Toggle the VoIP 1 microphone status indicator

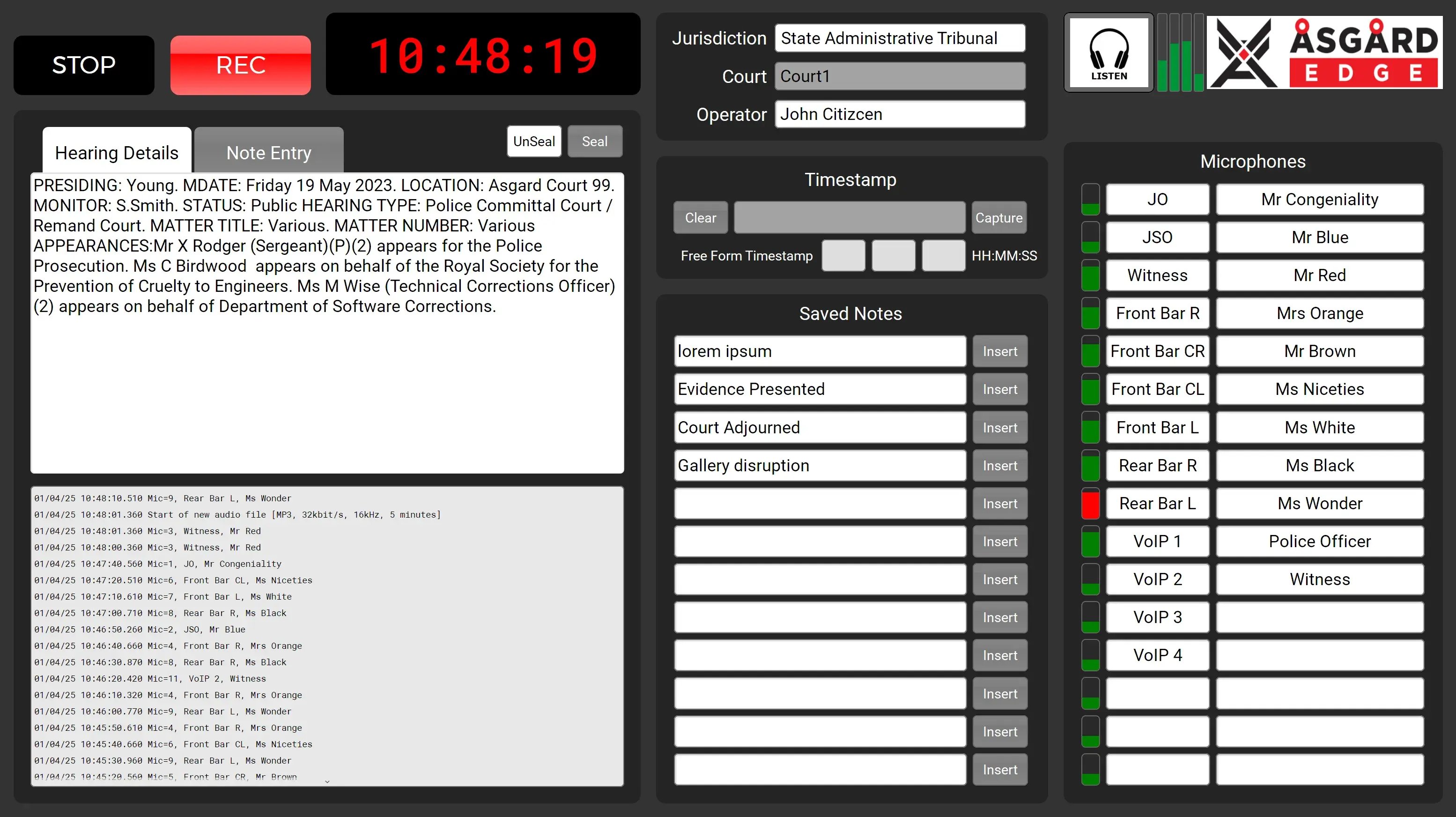tap(1090, 541)
